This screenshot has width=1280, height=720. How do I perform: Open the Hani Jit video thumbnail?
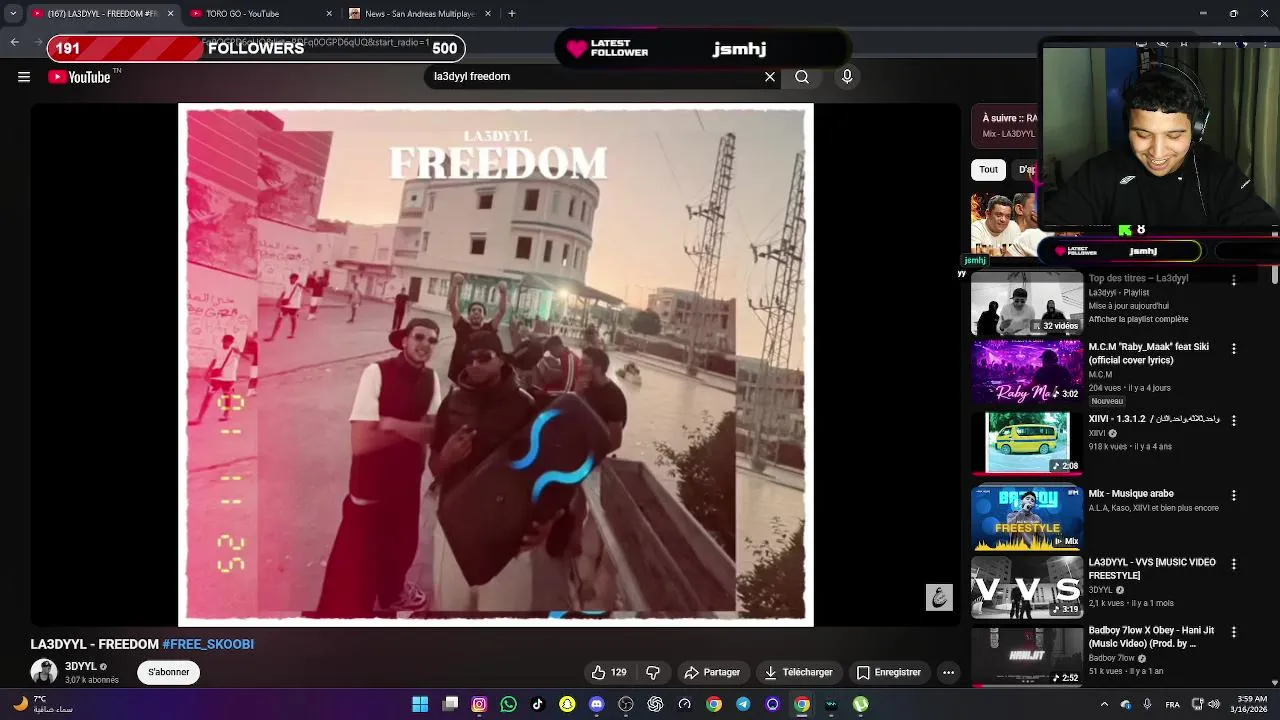1027,656
